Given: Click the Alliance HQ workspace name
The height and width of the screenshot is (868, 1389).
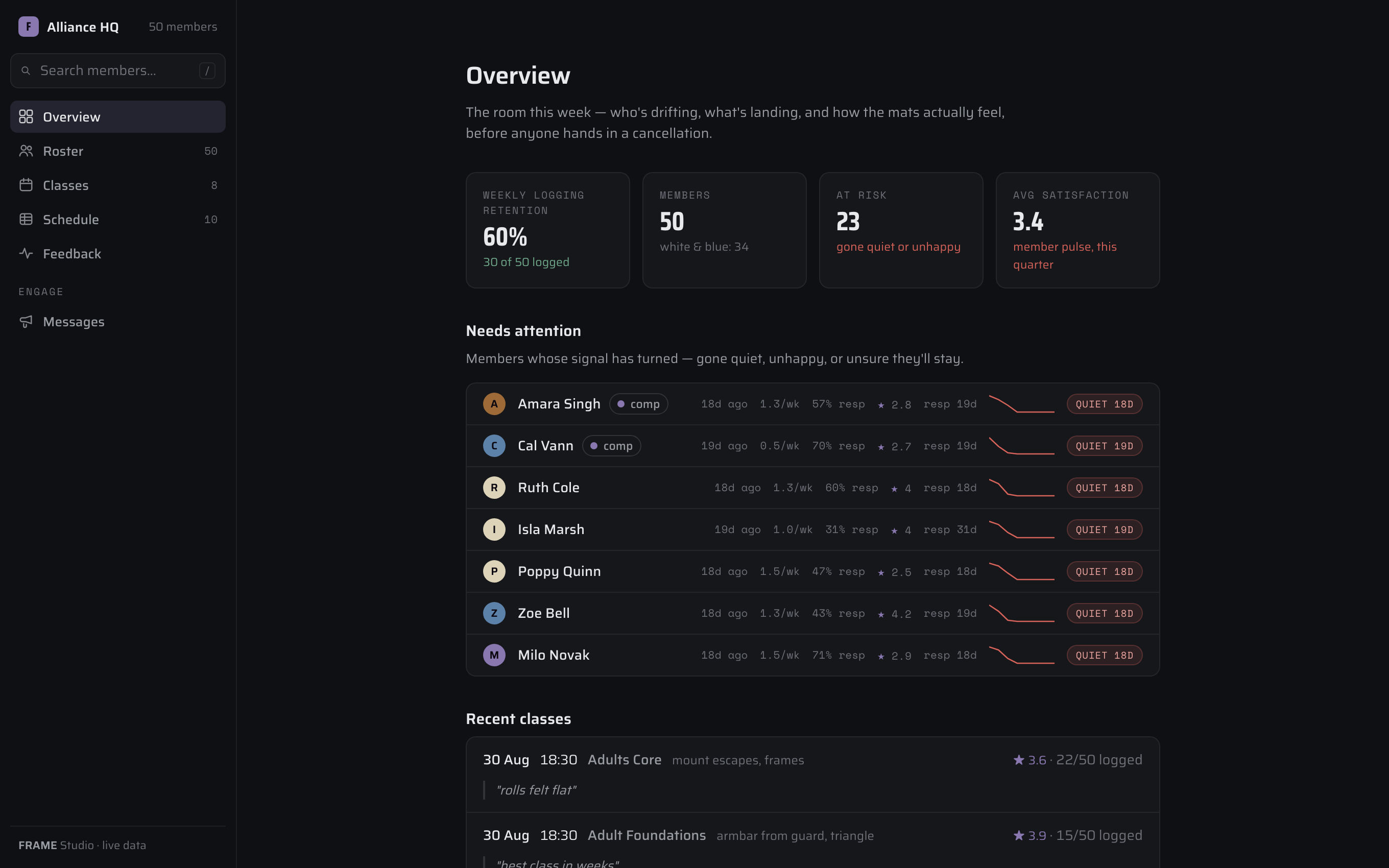Looking at the screenshot, I should tap(83, 27).
